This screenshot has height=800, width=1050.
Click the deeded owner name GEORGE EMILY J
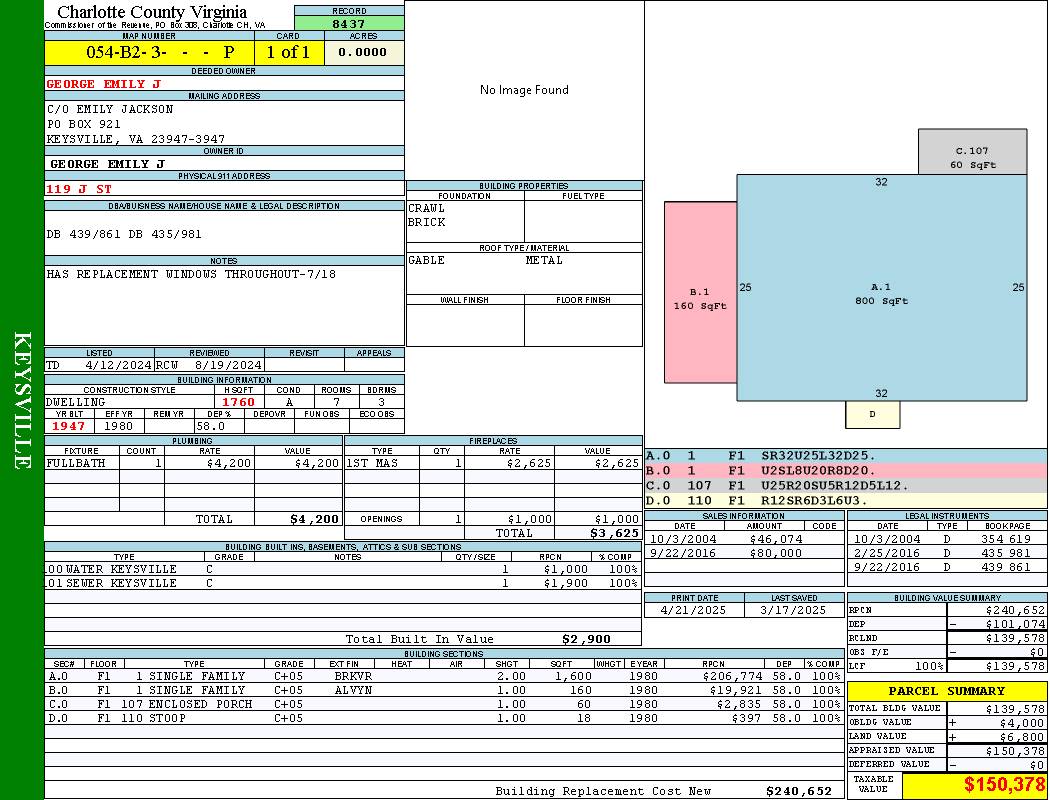point(103,84)
